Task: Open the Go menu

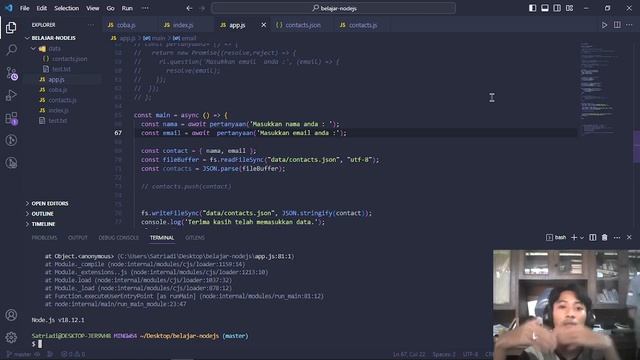Action: click(x=110, y=8)
